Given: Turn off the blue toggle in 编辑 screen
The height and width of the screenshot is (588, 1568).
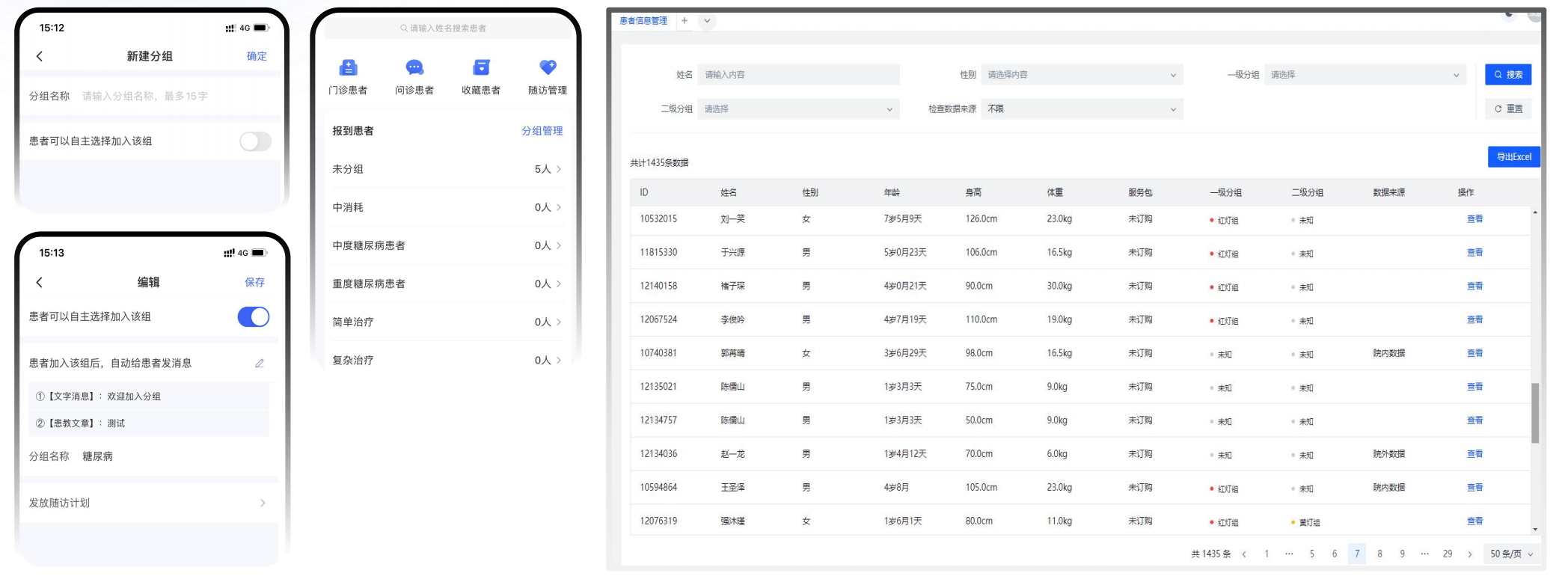Looking at the screenshot, I should click(x=254, y=317).
